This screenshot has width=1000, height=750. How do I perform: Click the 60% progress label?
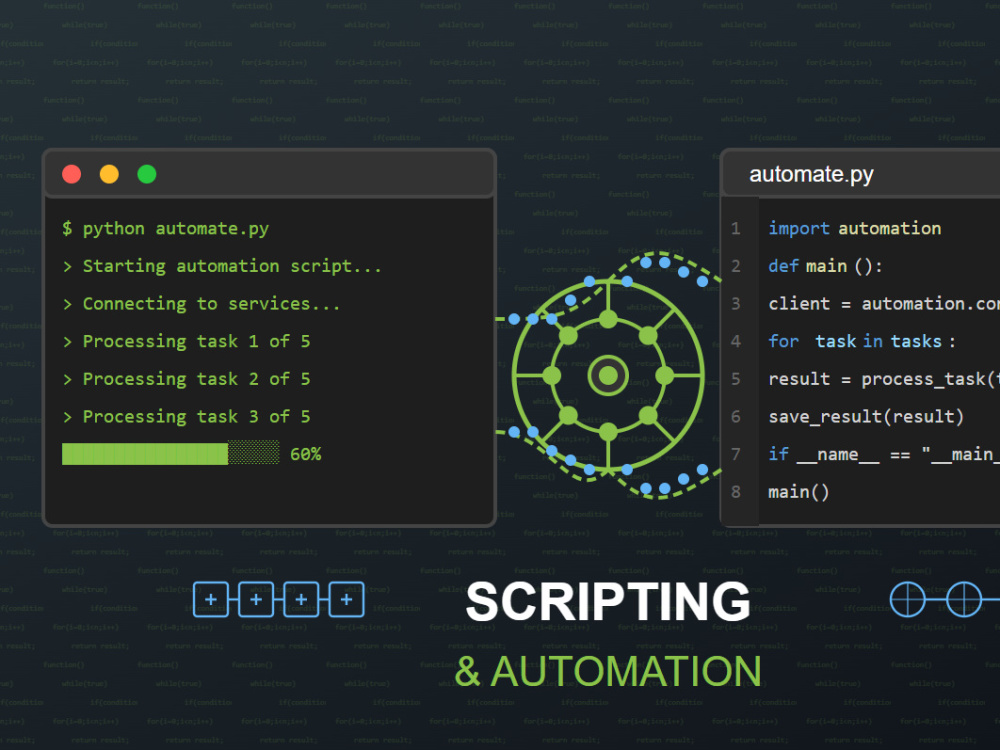click(x=305, y=454)
